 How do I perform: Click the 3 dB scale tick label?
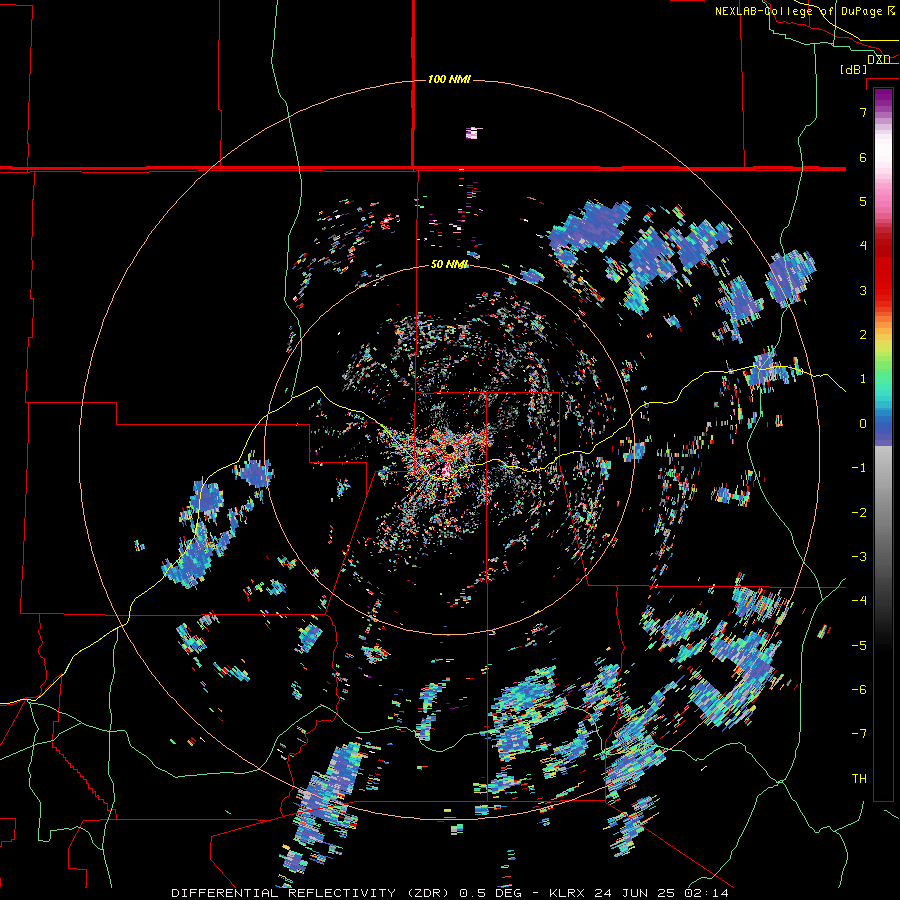point(863,290)
